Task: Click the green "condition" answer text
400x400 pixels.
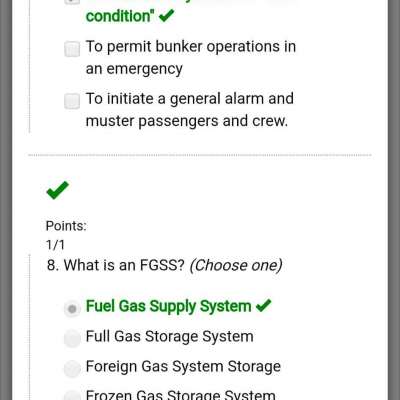Action: [x=118, y=16]
